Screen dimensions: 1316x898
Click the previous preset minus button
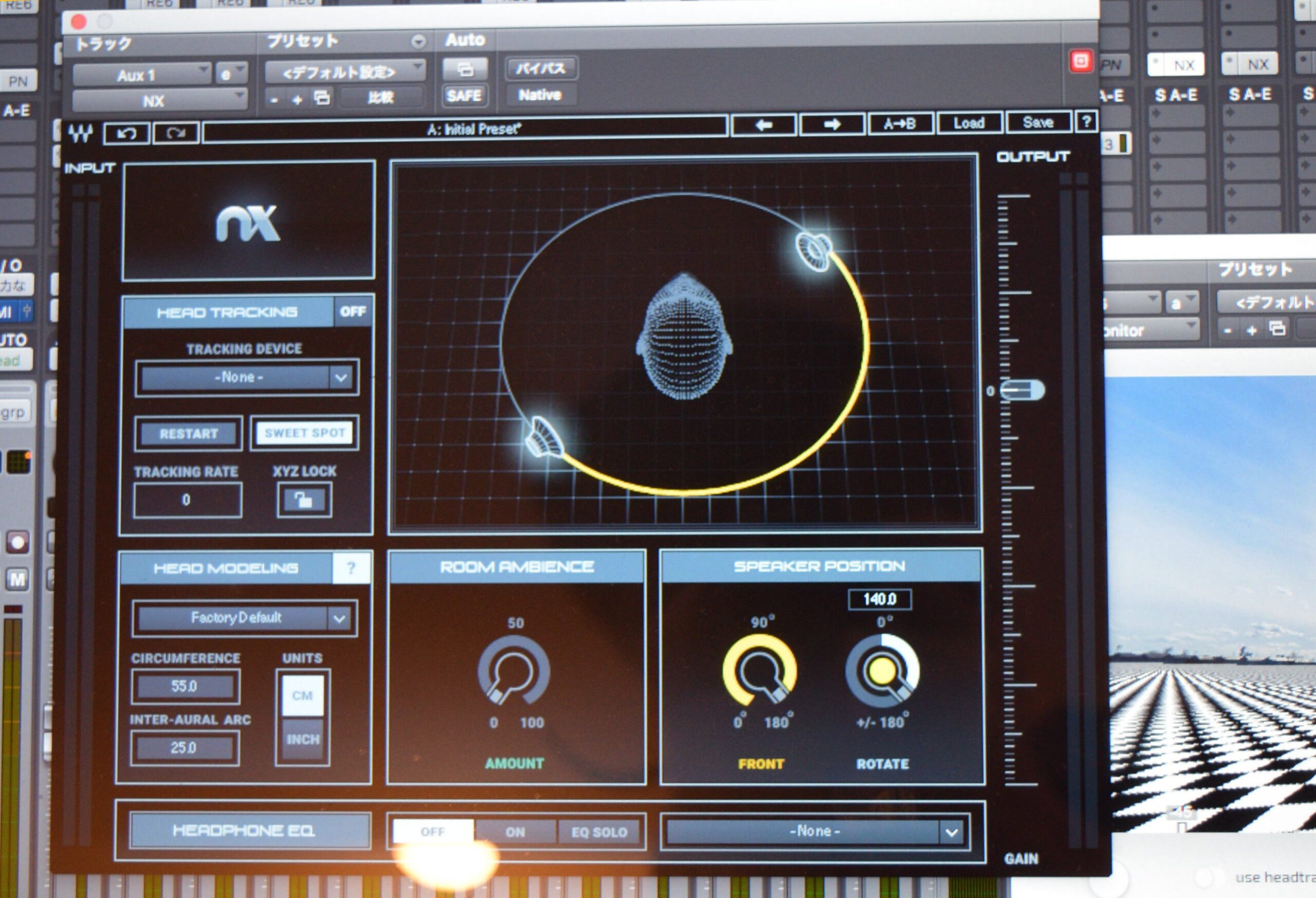[275, 100]
